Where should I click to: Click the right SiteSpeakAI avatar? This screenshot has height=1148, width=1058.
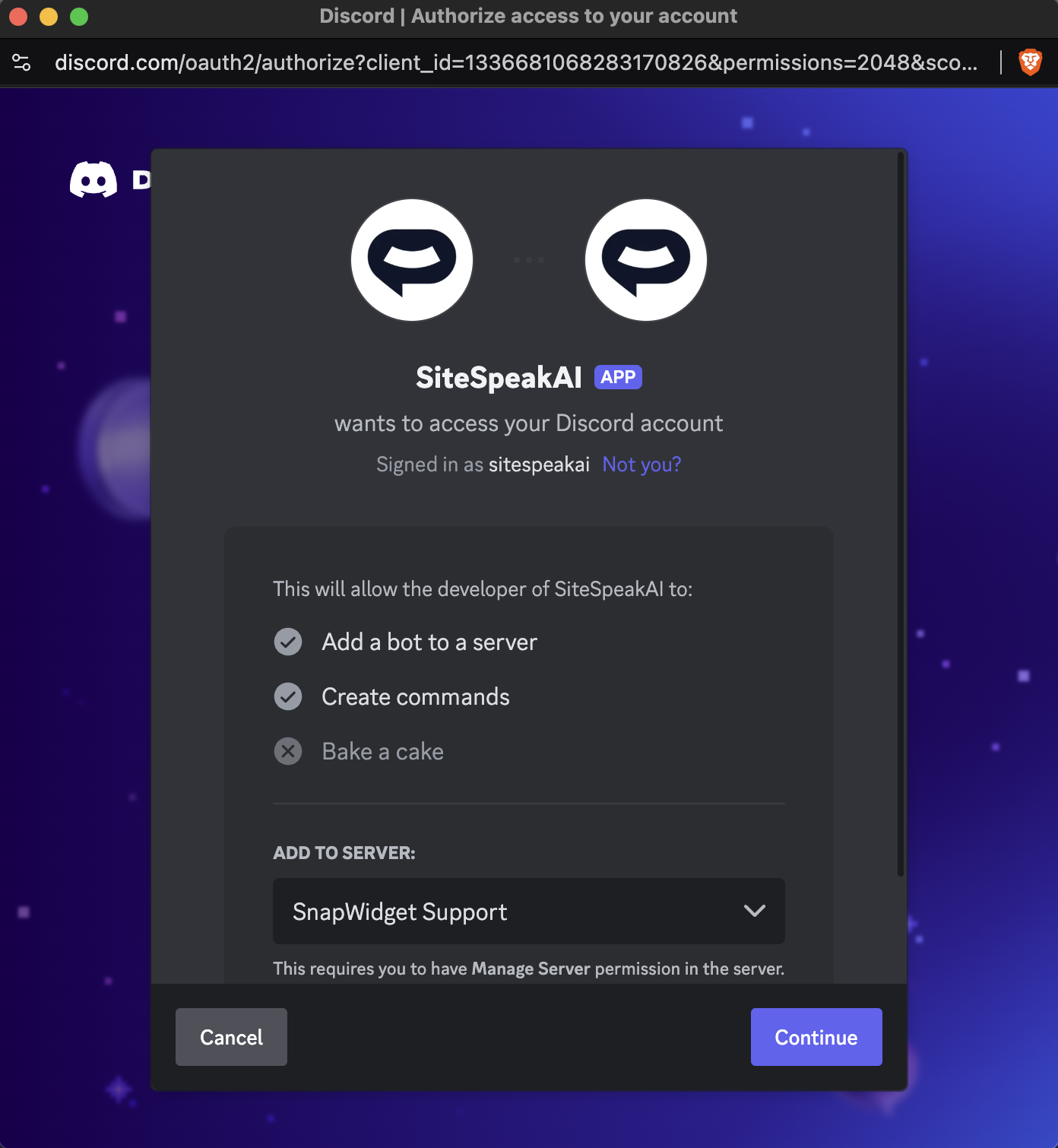point(646,260)
